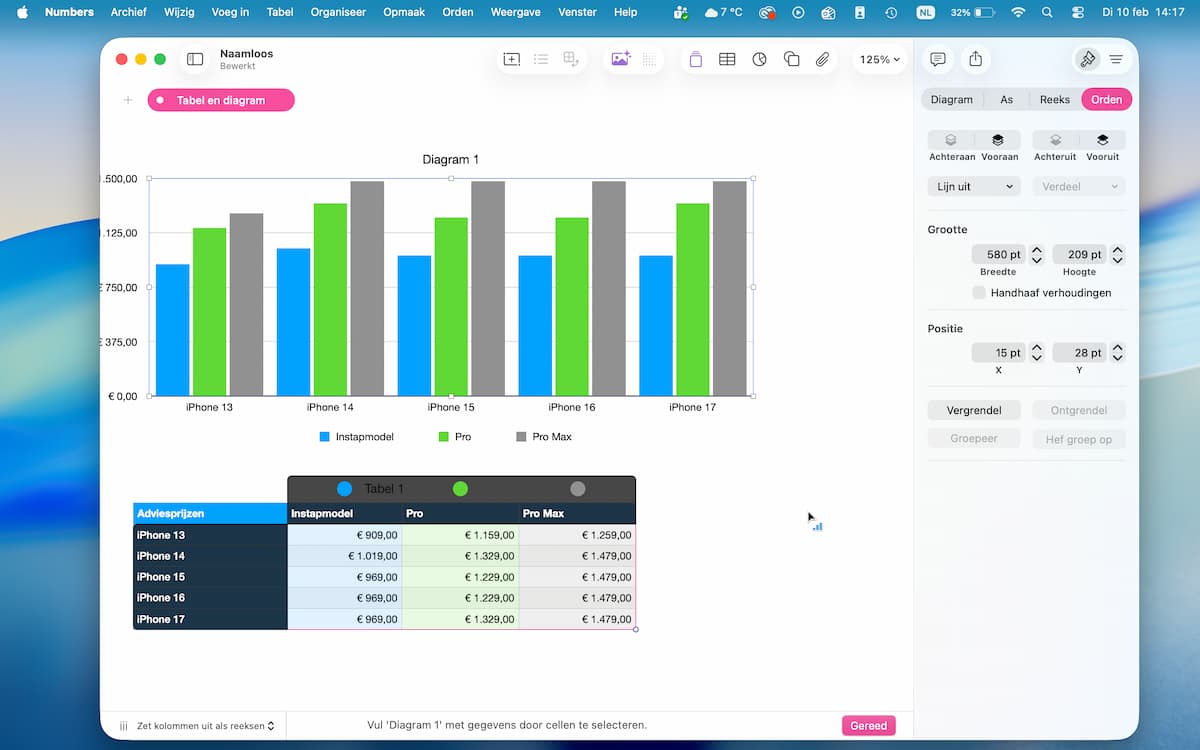Click the share icon in toolbar
The image size is (1200, 750).
pyautogui.click(x=975, y=60)
